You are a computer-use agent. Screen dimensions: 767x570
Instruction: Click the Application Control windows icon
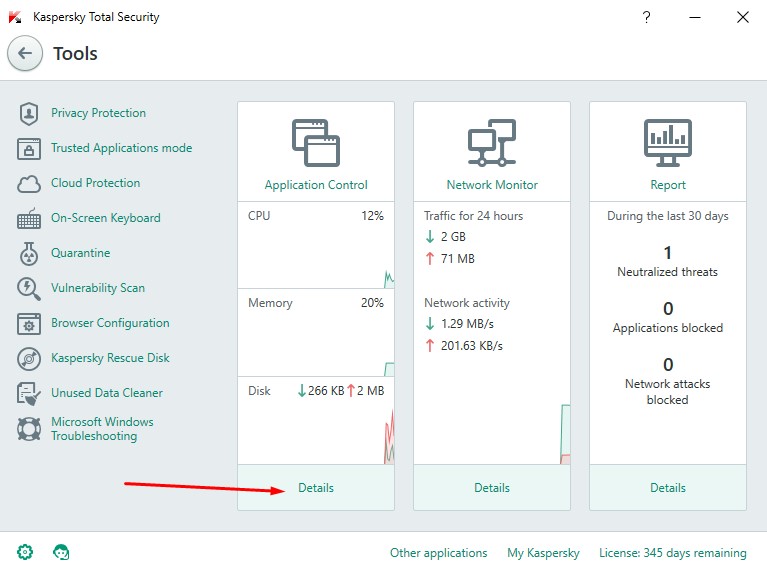click(x=316, y=142)
